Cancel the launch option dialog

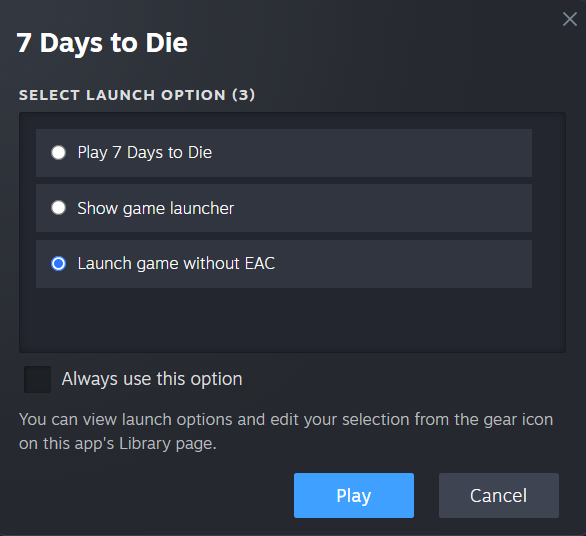[499, 495]
